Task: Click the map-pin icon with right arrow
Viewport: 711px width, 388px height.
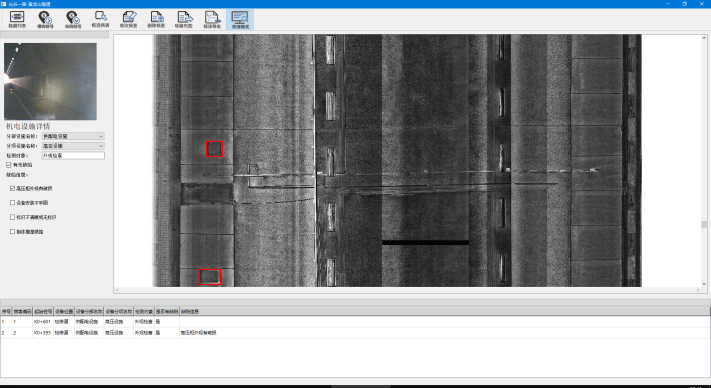Action: pos(45,19)
